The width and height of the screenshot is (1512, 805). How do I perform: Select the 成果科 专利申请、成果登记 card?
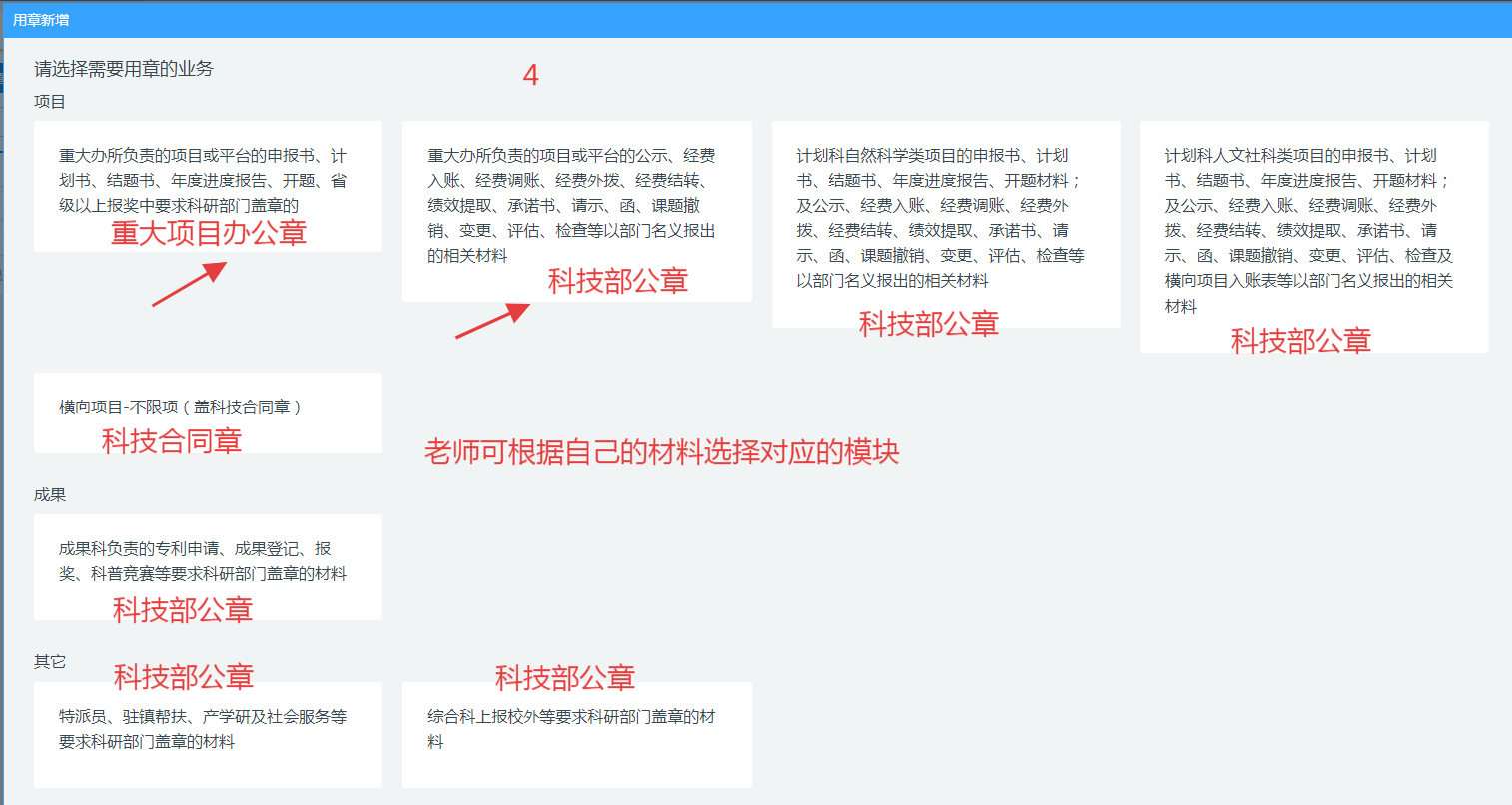click(x=207, y=561)
